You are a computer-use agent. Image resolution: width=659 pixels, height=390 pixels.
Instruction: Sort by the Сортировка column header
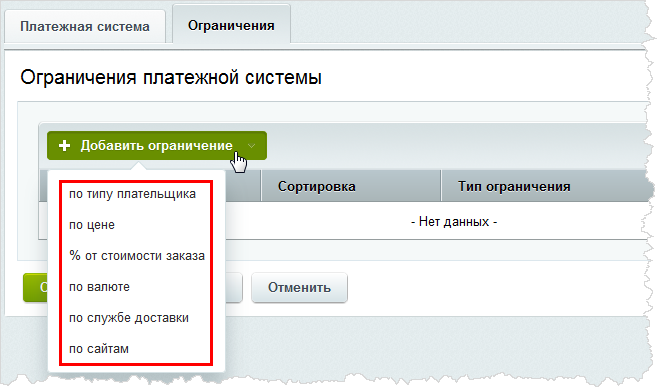coord(351,186)
